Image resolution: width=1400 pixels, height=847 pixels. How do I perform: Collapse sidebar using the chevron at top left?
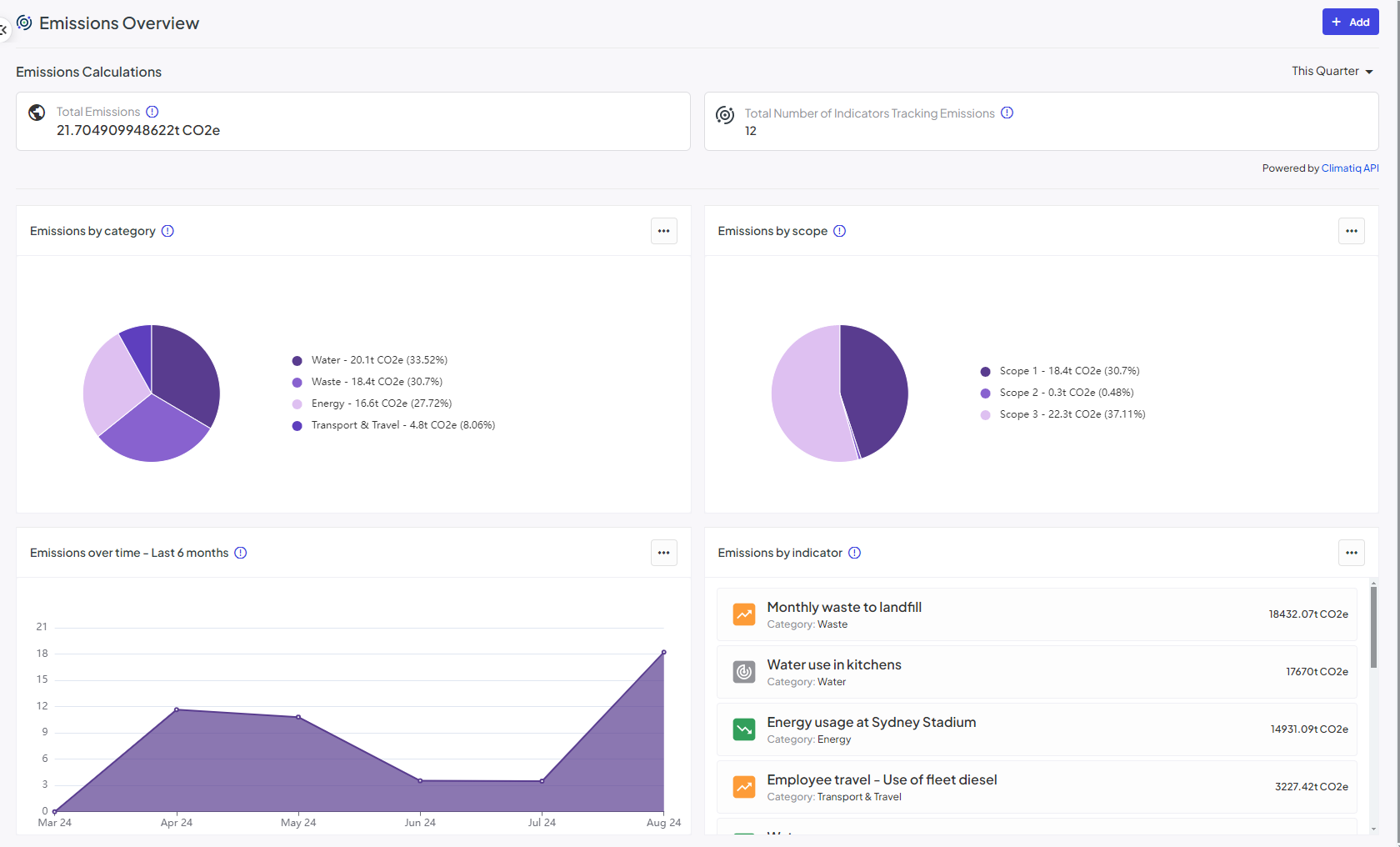[3, 30]
